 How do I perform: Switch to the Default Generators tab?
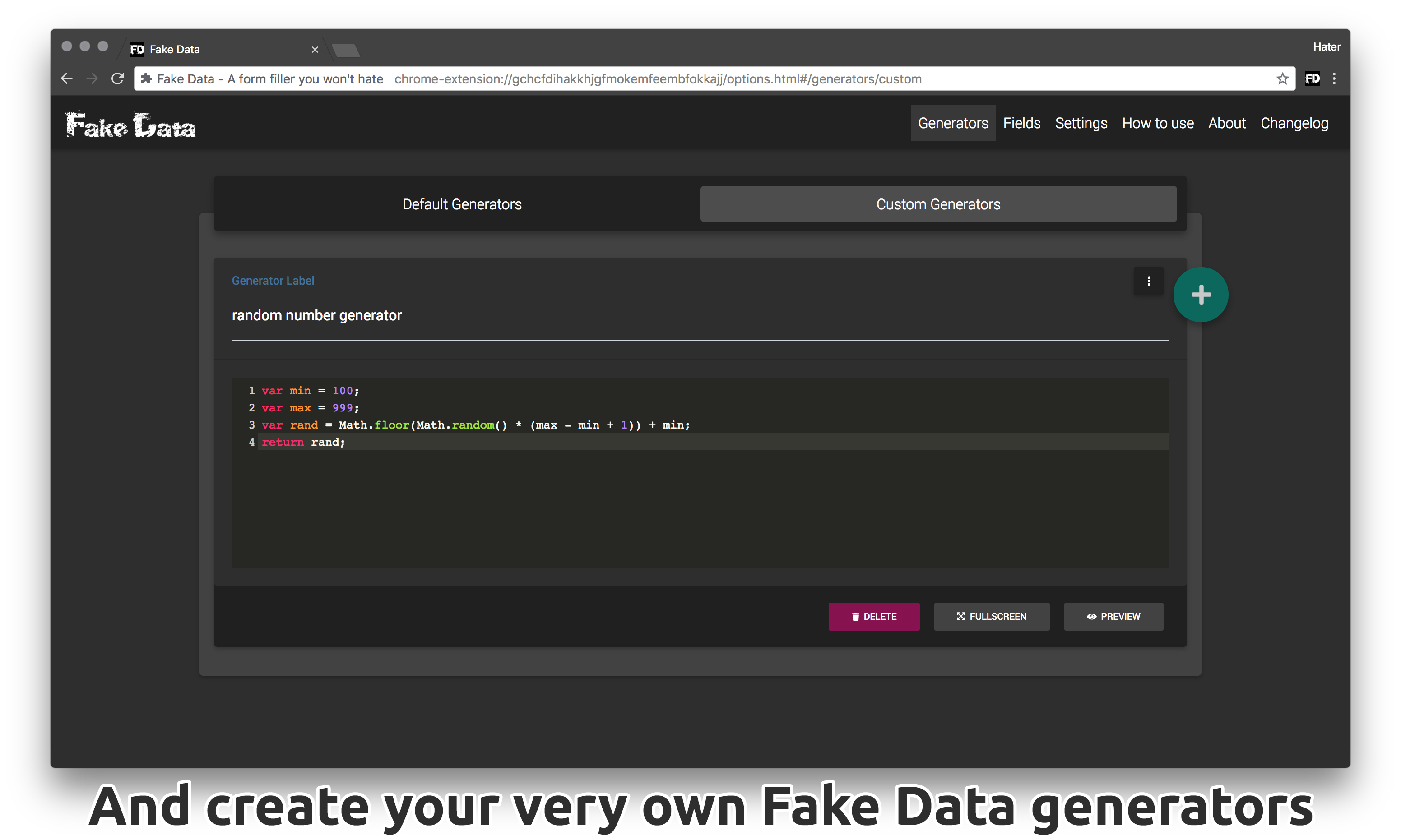[462, 204]
